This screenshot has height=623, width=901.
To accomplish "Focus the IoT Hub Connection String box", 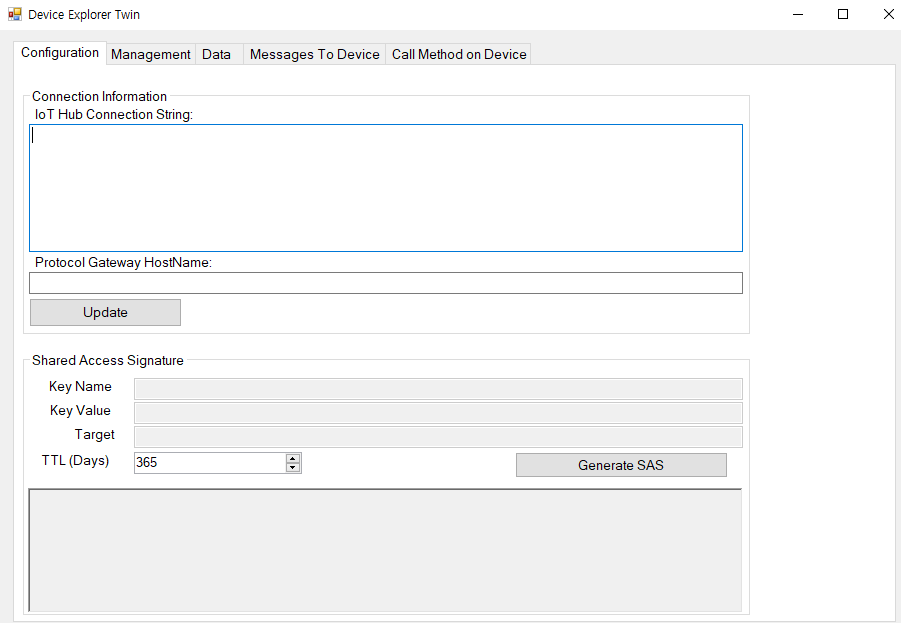I will point(386,188).
